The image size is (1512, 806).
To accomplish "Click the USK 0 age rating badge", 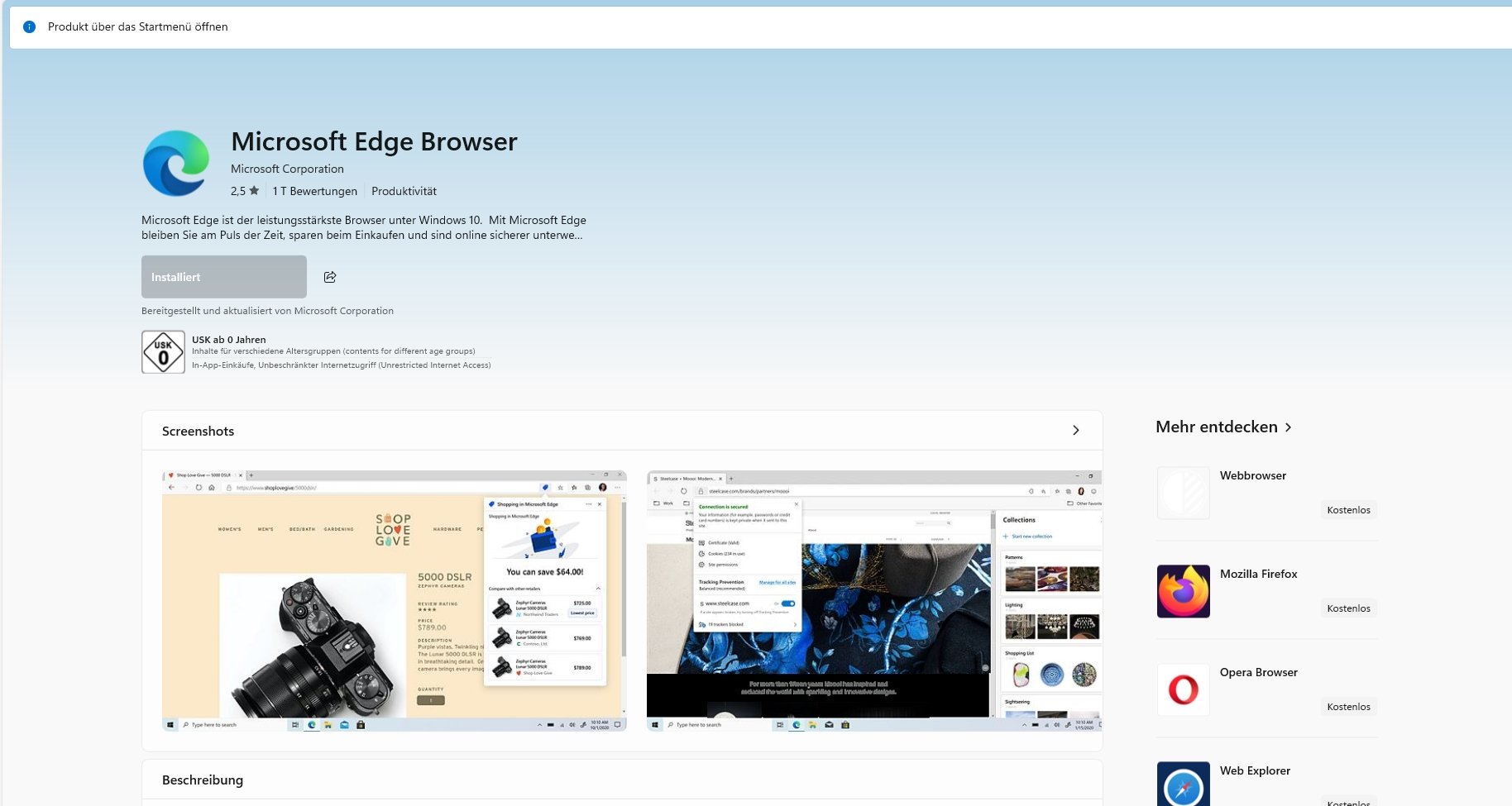I will (163, 352).
